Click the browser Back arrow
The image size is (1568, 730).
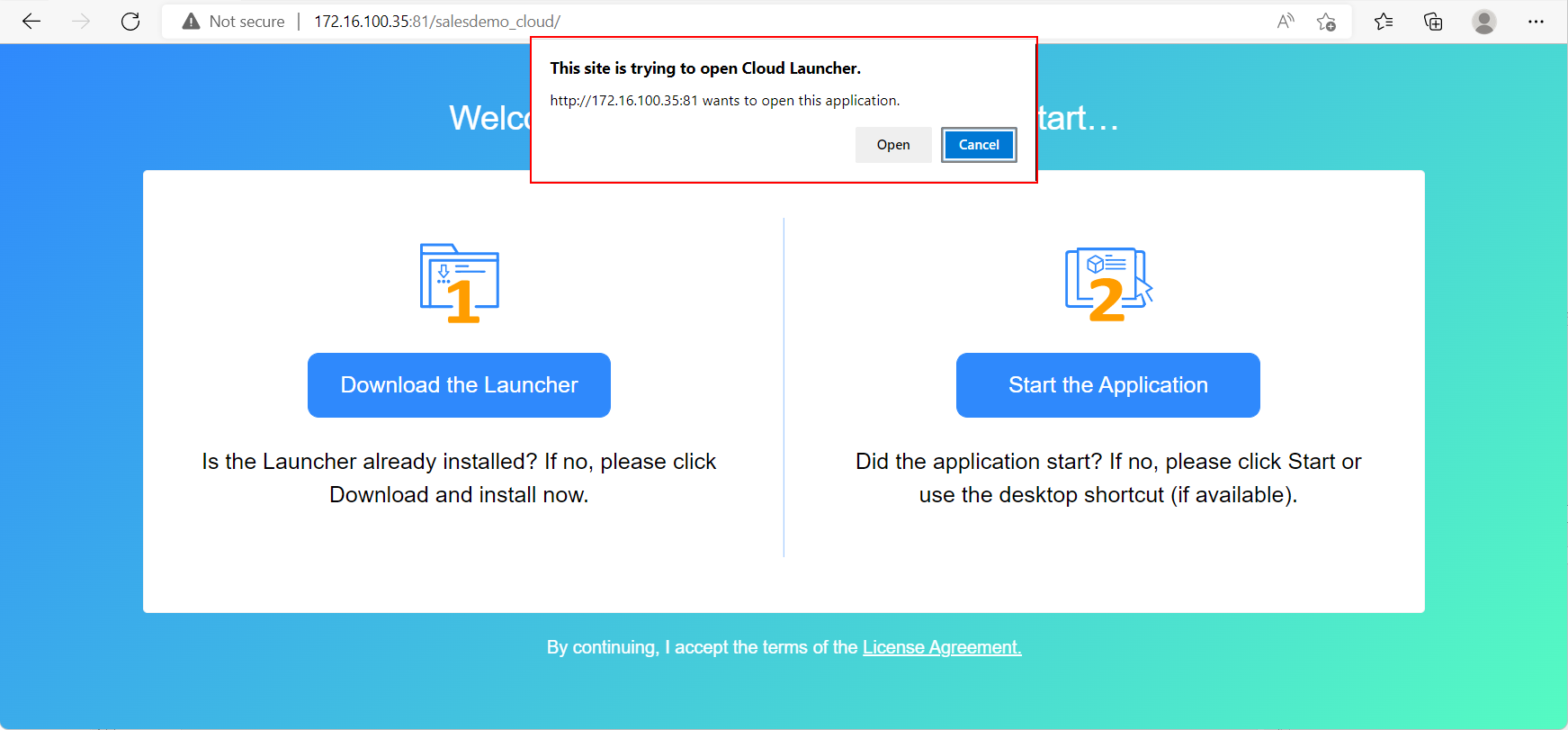31,22
